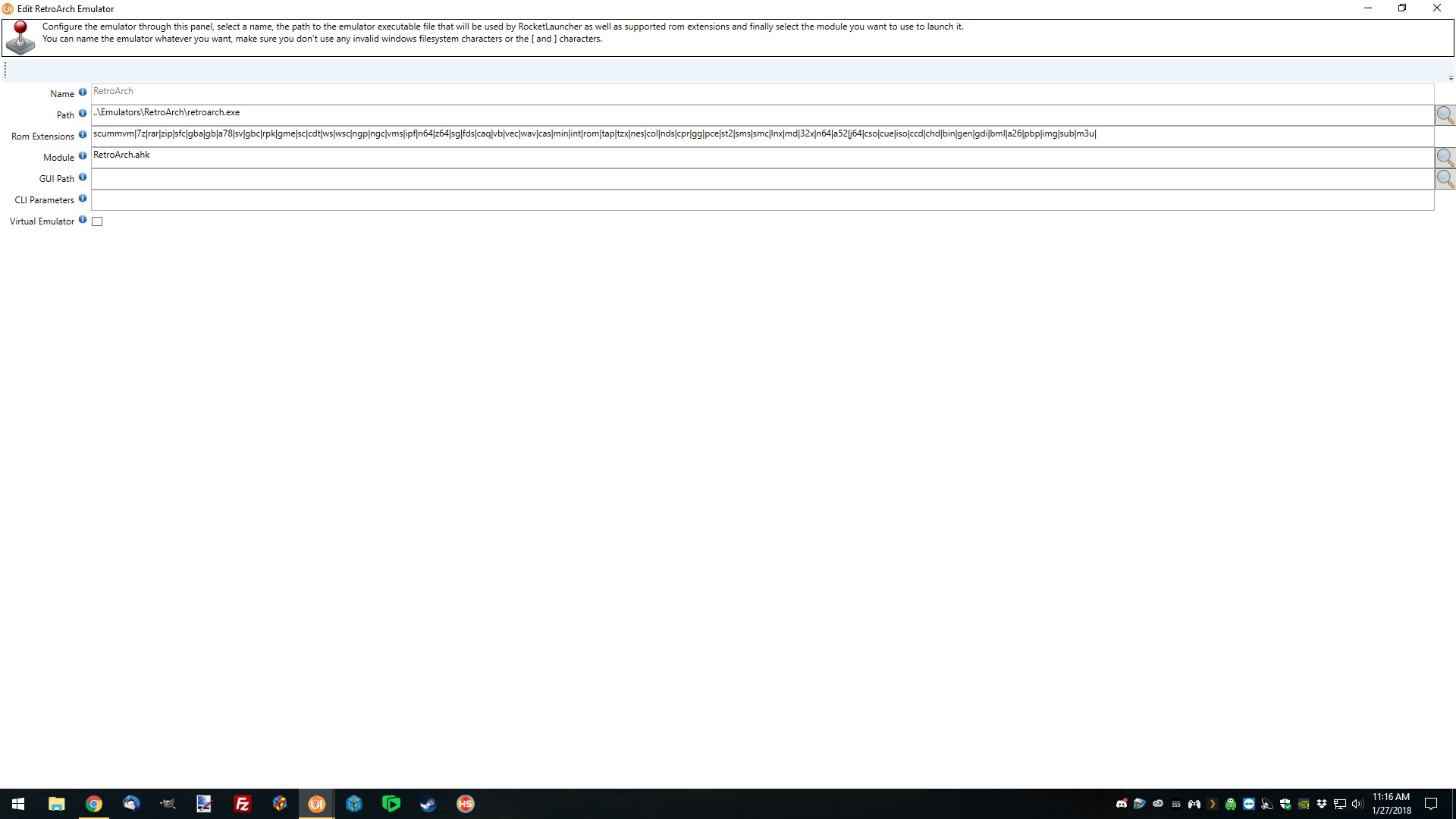Image resolution: width=1456 pixels, height=819 pixels.
Task: Open TeamViewer from the system tray
Action: [1249, 804]
